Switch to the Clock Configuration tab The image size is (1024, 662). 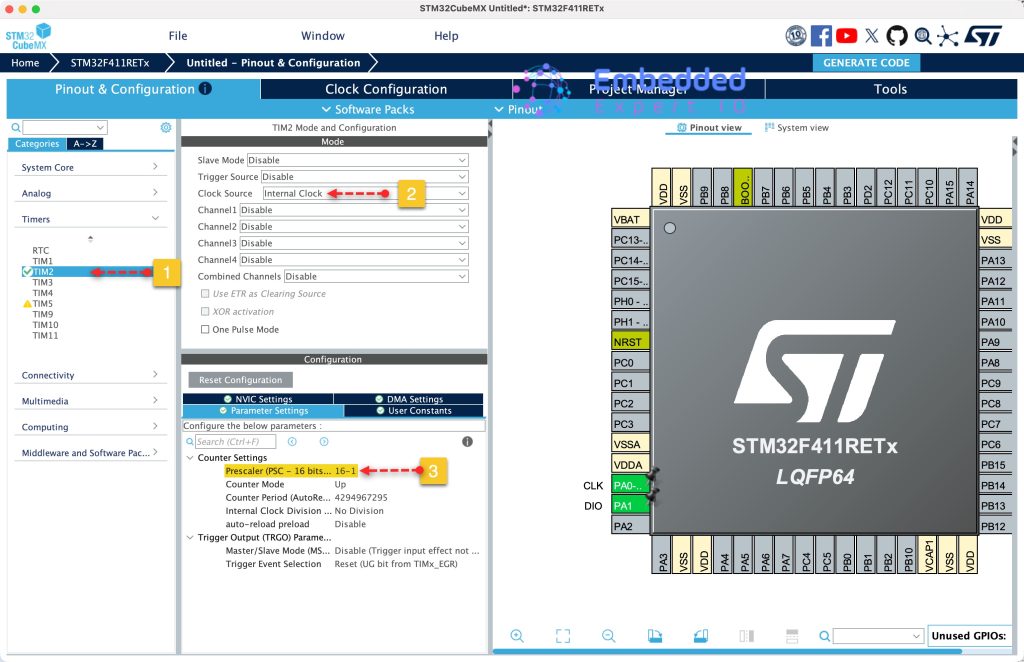pyautogui.click(x=386, y=89)
